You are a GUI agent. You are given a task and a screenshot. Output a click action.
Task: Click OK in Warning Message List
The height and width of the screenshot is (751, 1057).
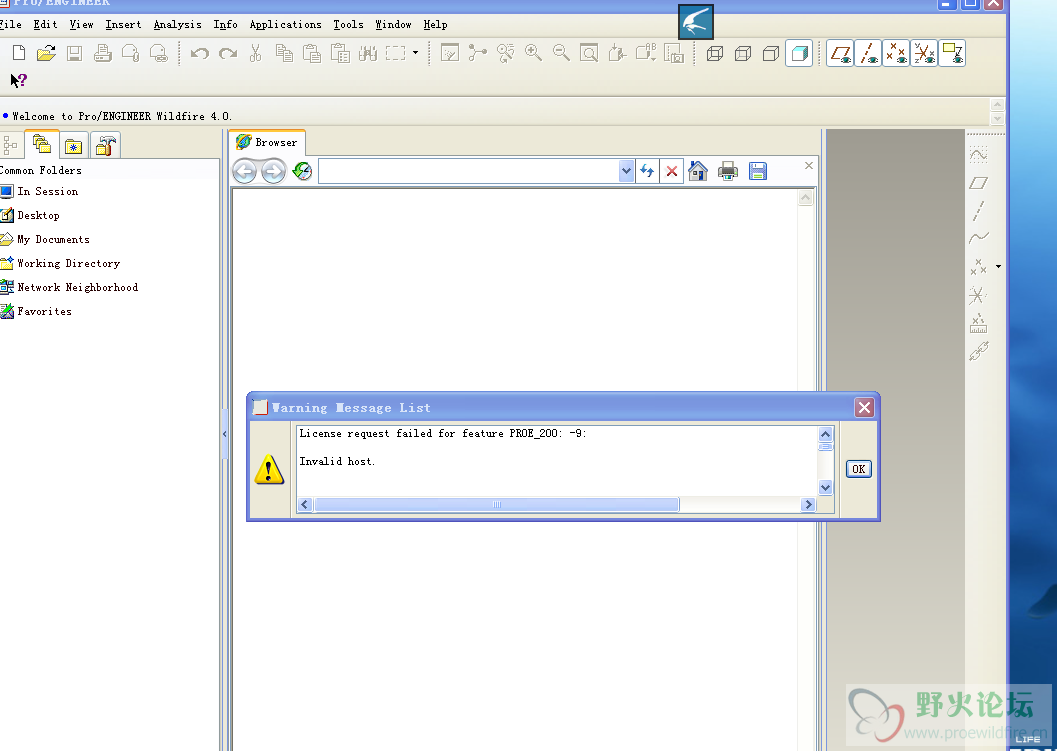(x=859, y=469)
